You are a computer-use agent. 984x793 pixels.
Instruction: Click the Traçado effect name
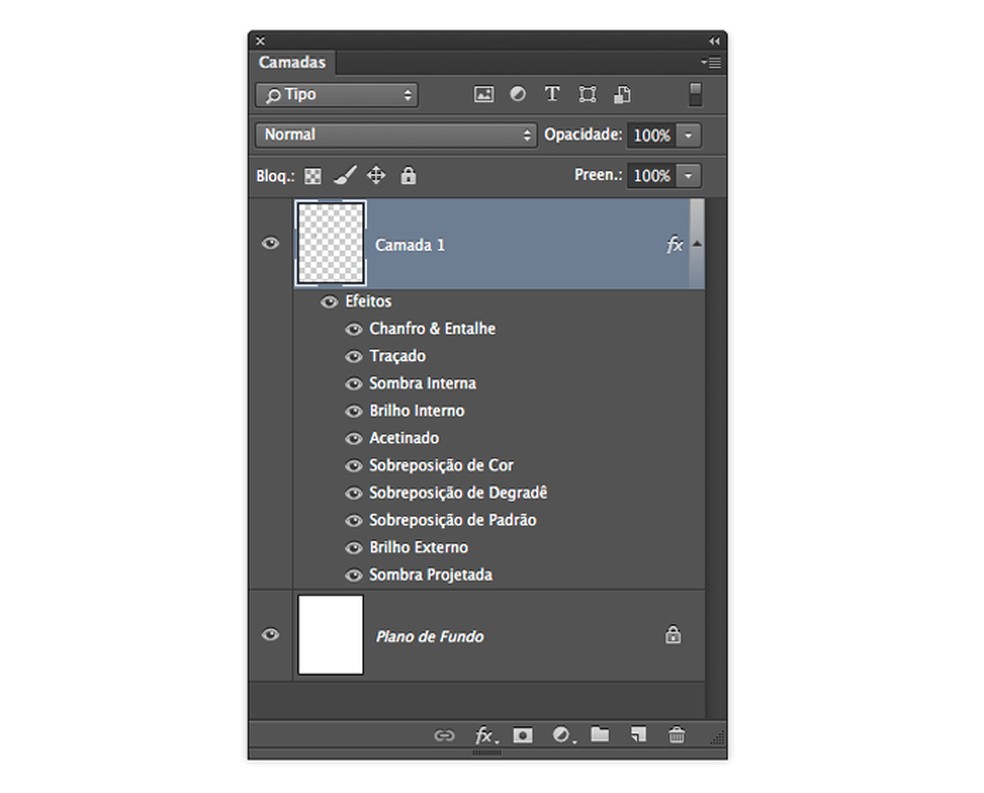(x=397, y=356)
